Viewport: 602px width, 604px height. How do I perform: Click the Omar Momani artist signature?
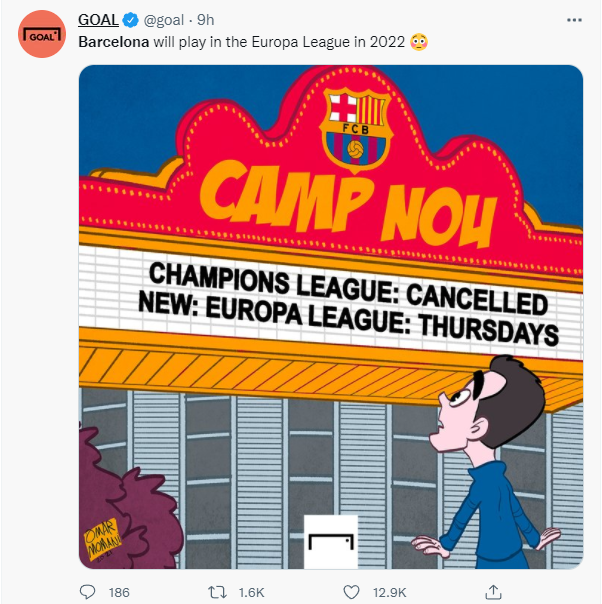tap(102, 543)
